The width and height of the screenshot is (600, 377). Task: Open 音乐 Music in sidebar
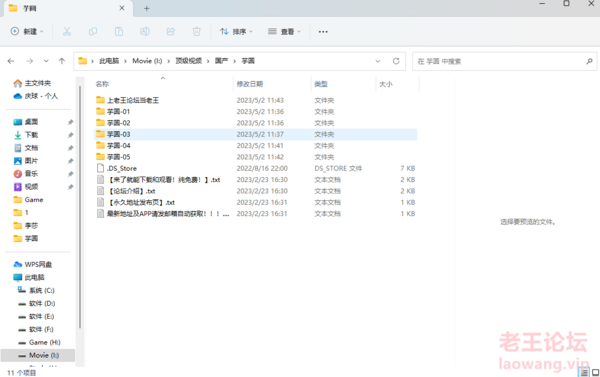[26, 174]
